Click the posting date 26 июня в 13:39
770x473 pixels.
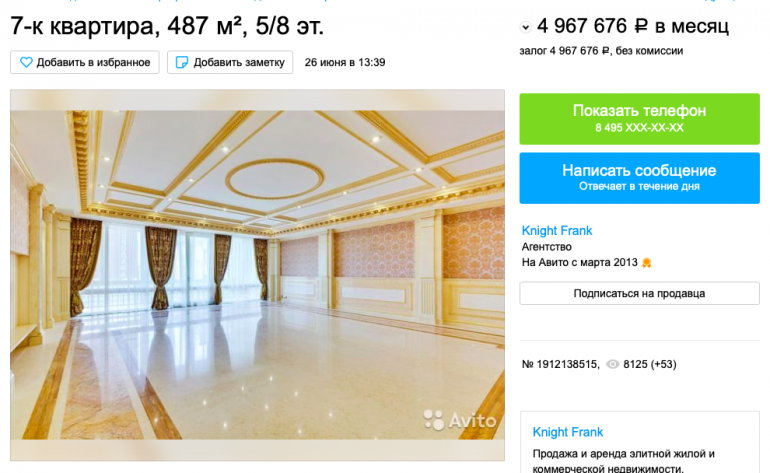tap(345, 62)
